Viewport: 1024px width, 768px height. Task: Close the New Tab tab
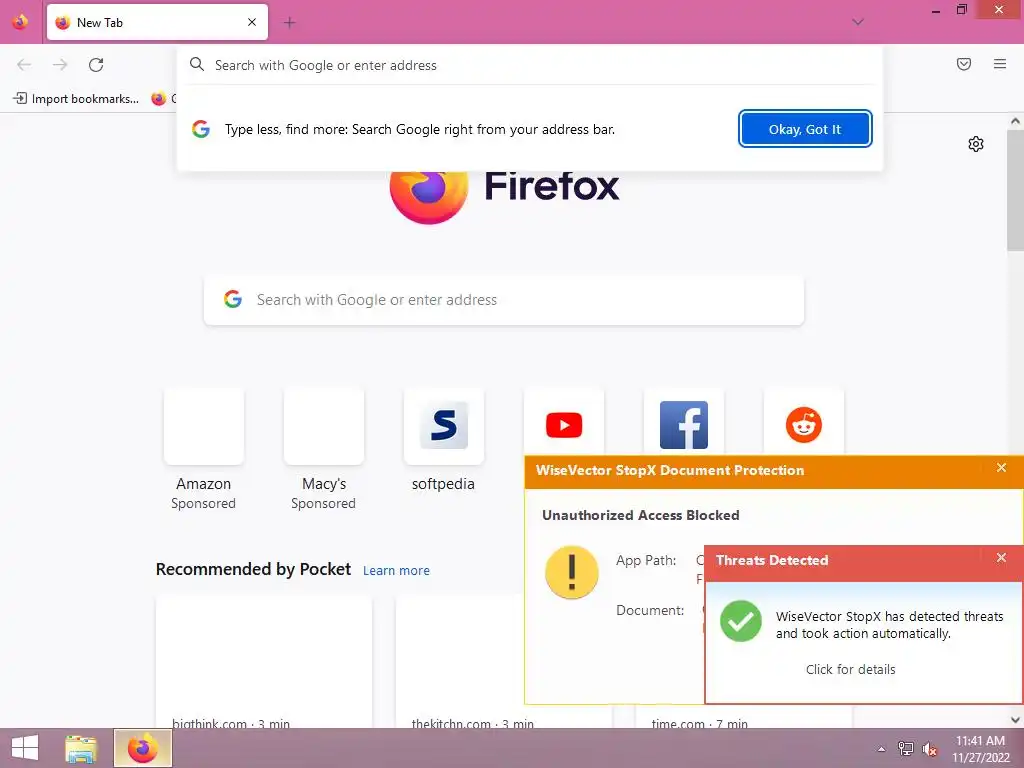click(252, 22)
